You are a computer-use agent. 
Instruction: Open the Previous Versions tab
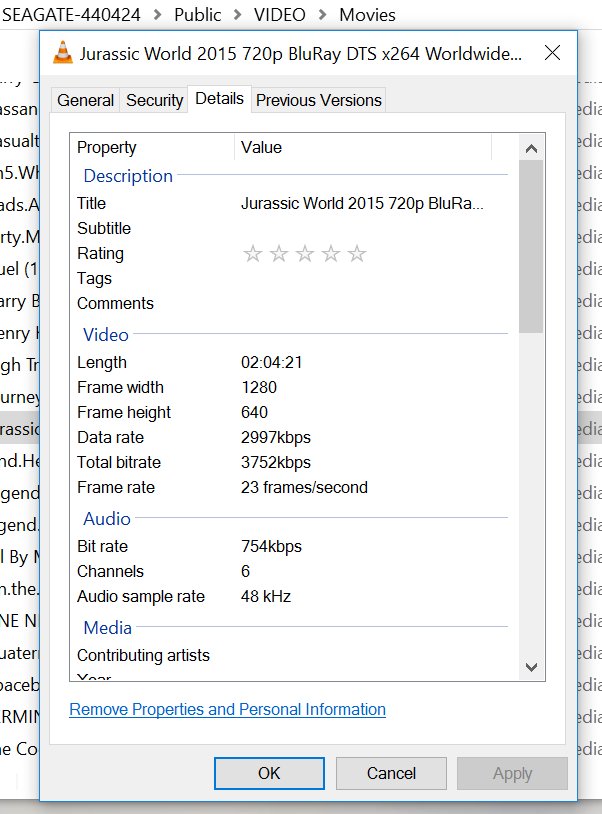tap(319, 100)
